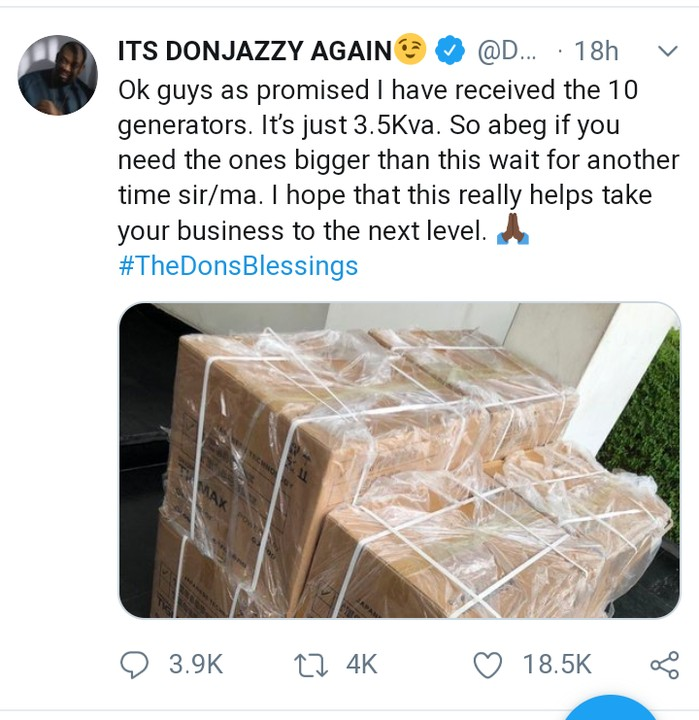Click the 18.5K likes count
The width and height of the screenshot is (699, 720).
557,663
